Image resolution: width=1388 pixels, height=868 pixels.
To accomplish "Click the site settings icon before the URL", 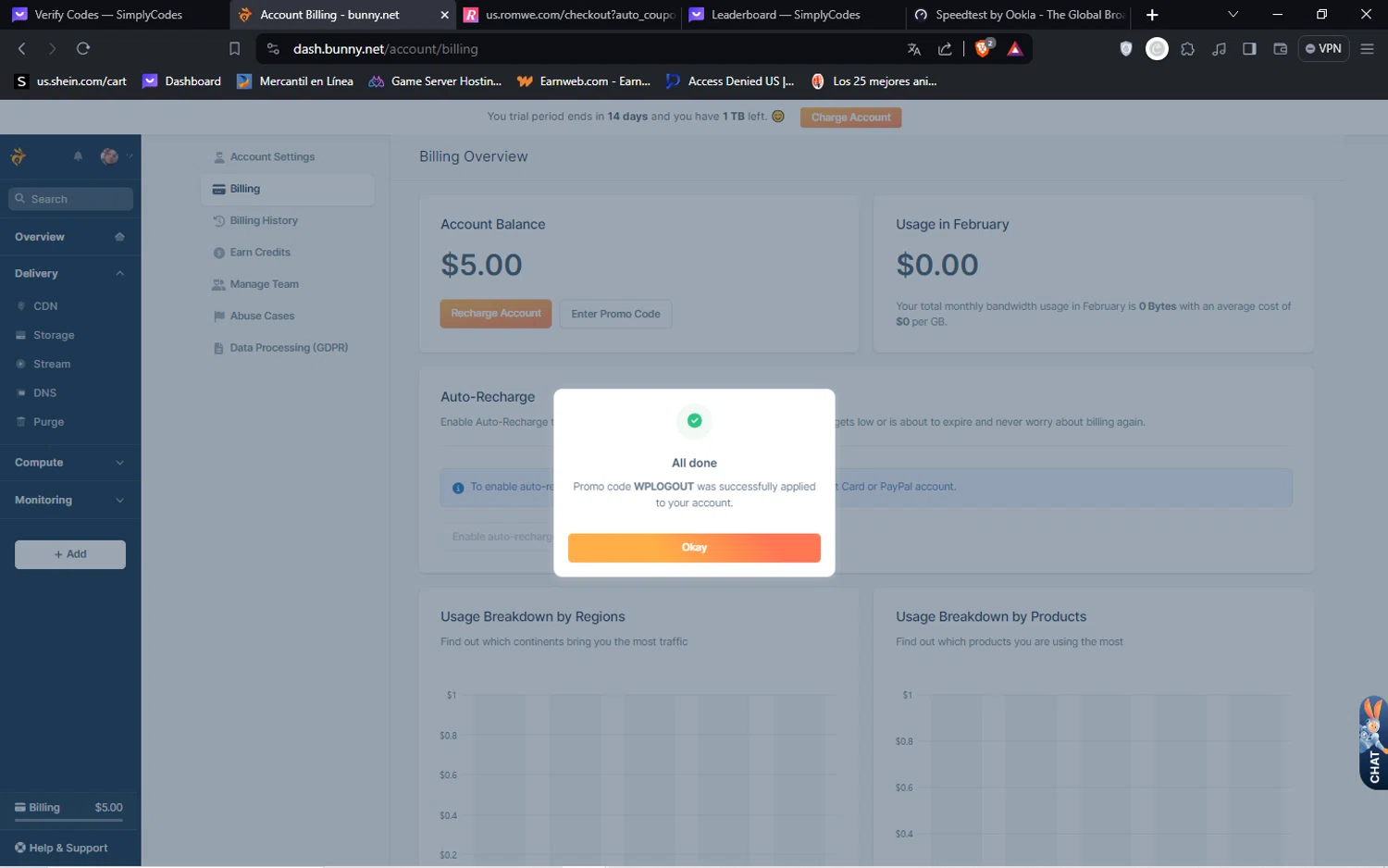I will (273, 49).
